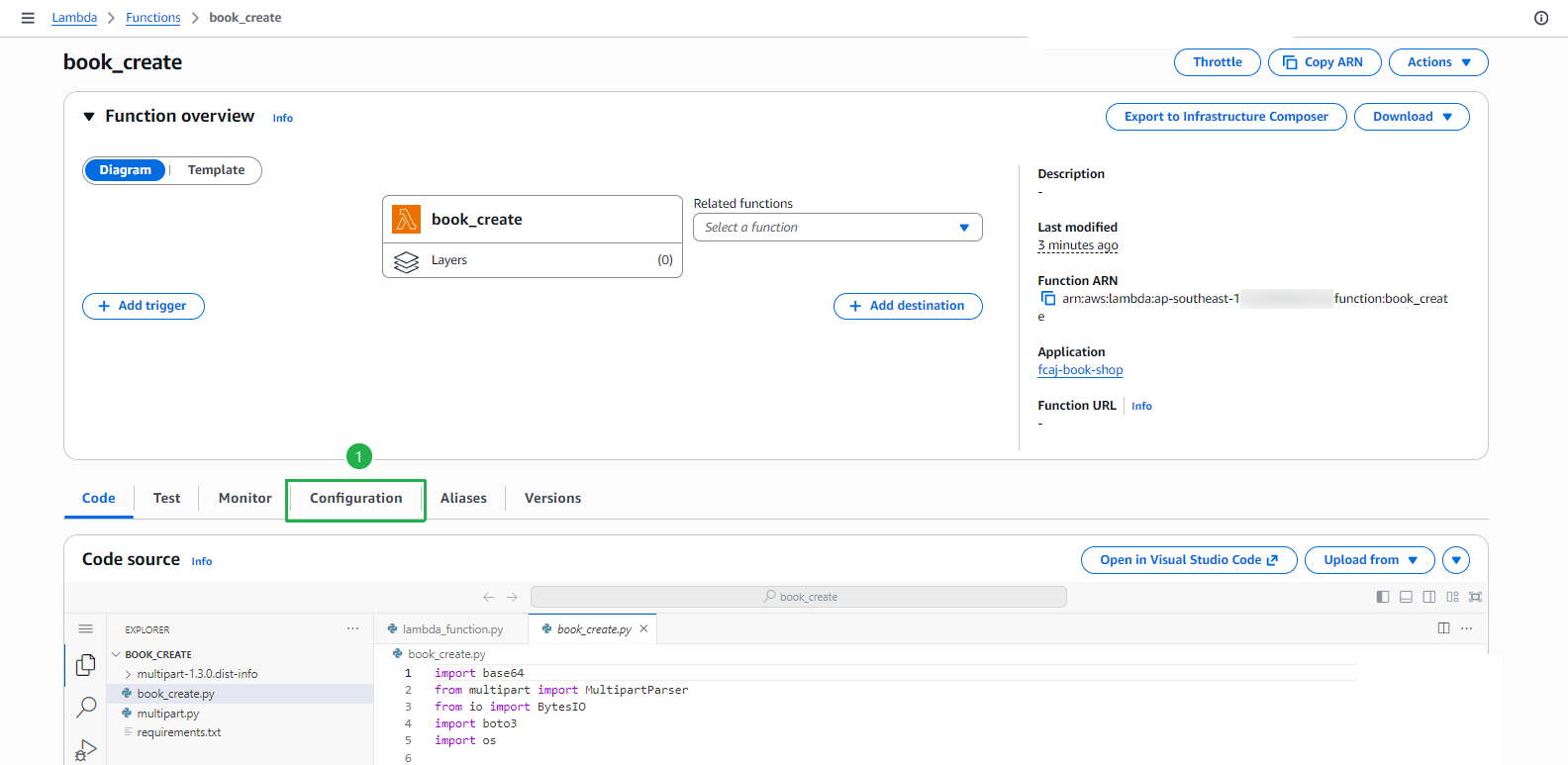
Task: Close the book_create.py editor tab
Action: (x=643, y=628)
